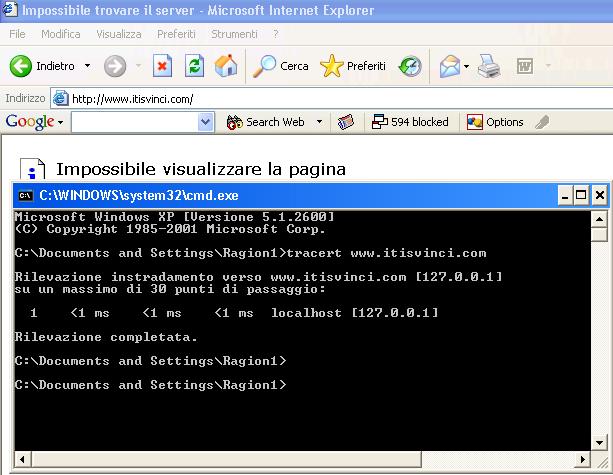Screen dimensions: 613x475
Task: Click 'Impossibile visualizzare la pagina' heading
Action: click(201, 170)
